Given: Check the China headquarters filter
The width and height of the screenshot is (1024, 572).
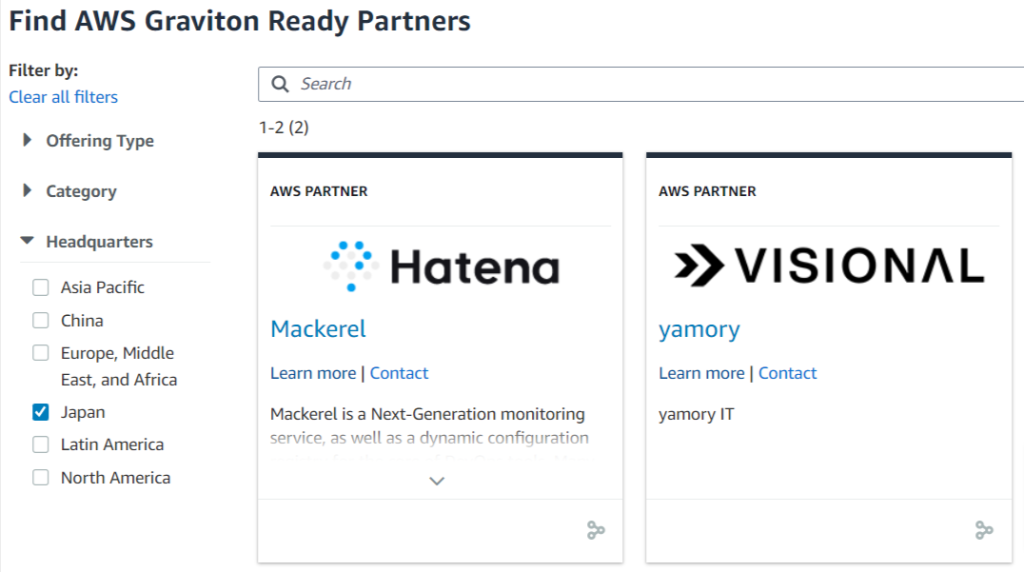Looking at the screenshot, I should [40, 321].
